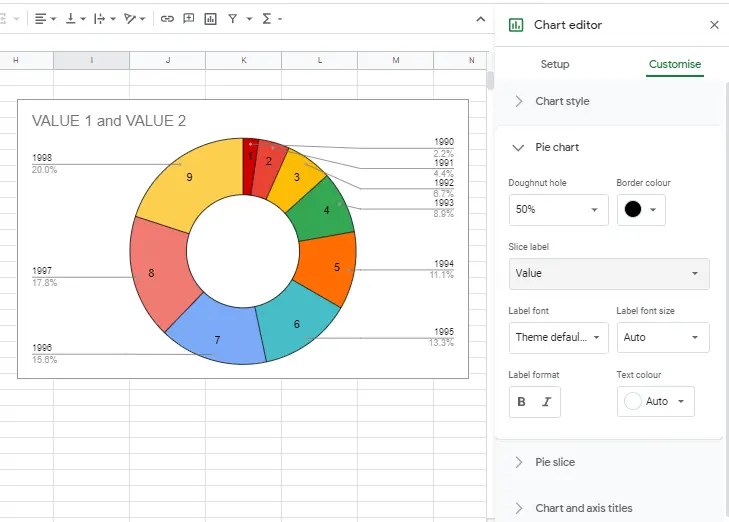Collapse the toolbar with the up chevron
This screenshot has width=729, height=522.
pyautogui.click(x=481, y=19)
